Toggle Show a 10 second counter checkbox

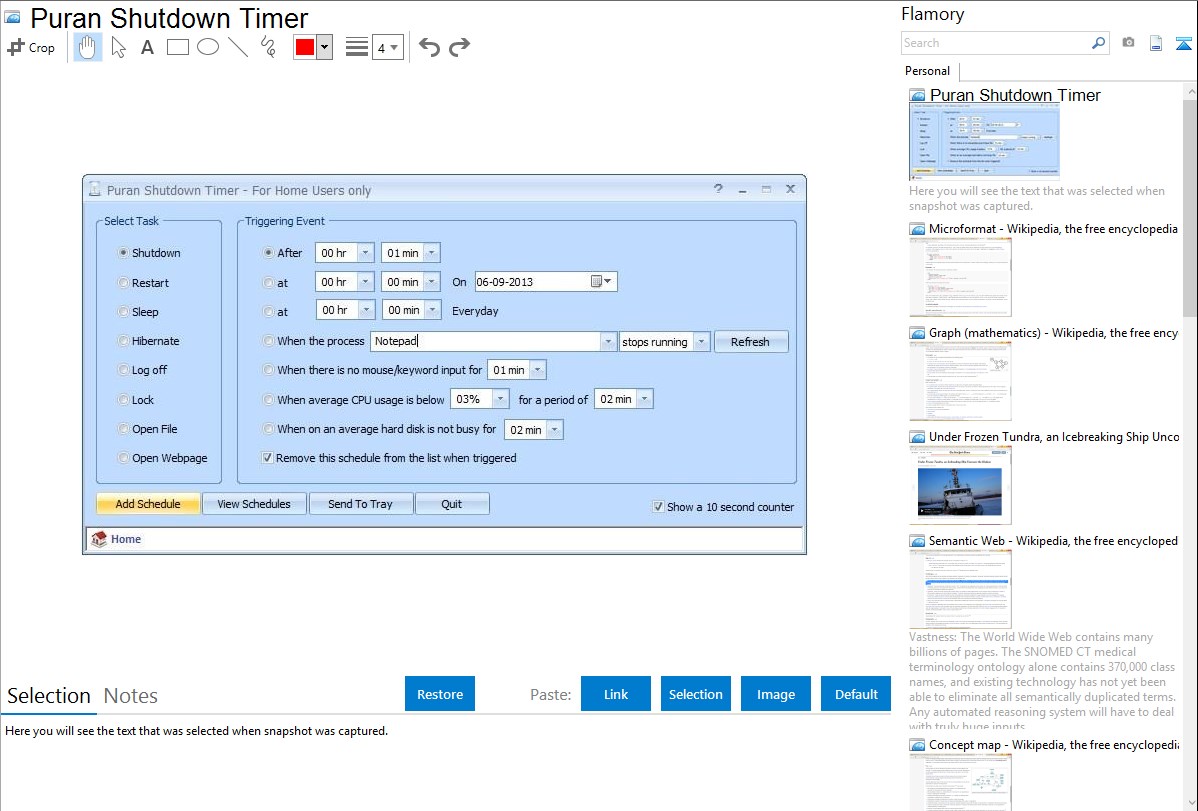coord(658,507)
